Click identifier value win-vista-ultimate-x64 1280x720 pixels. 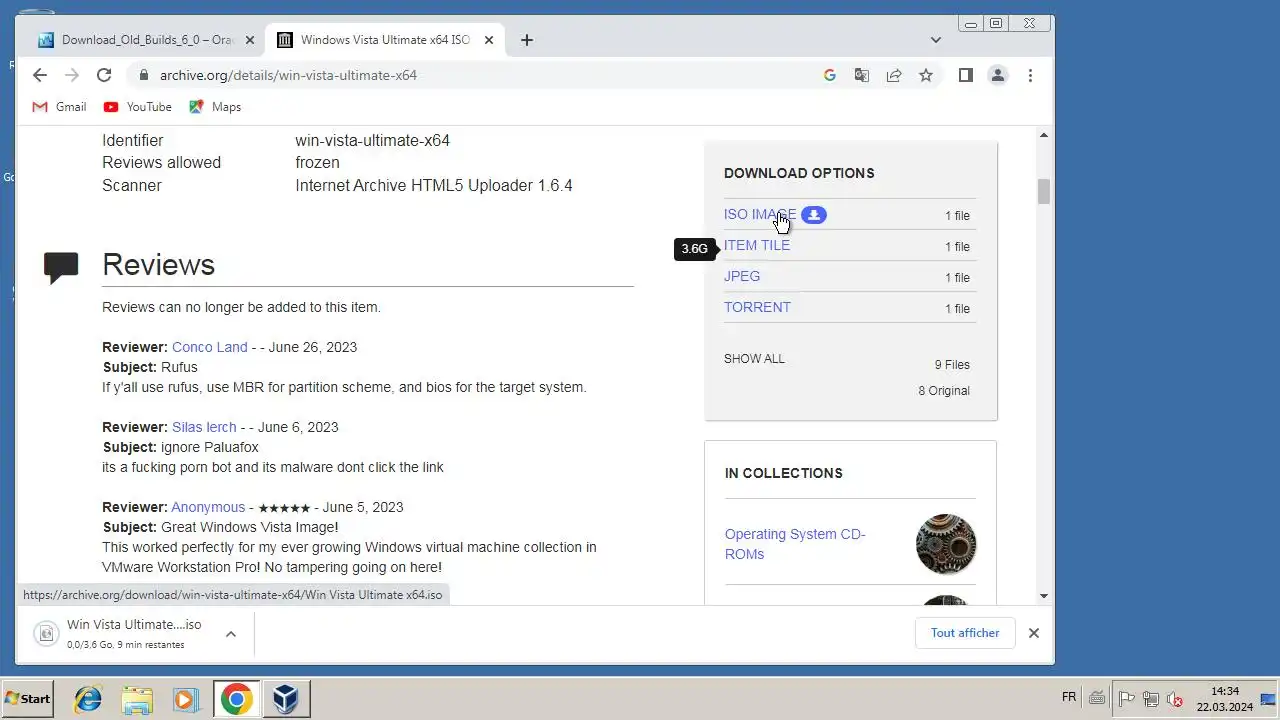click(x=372, y=140)
